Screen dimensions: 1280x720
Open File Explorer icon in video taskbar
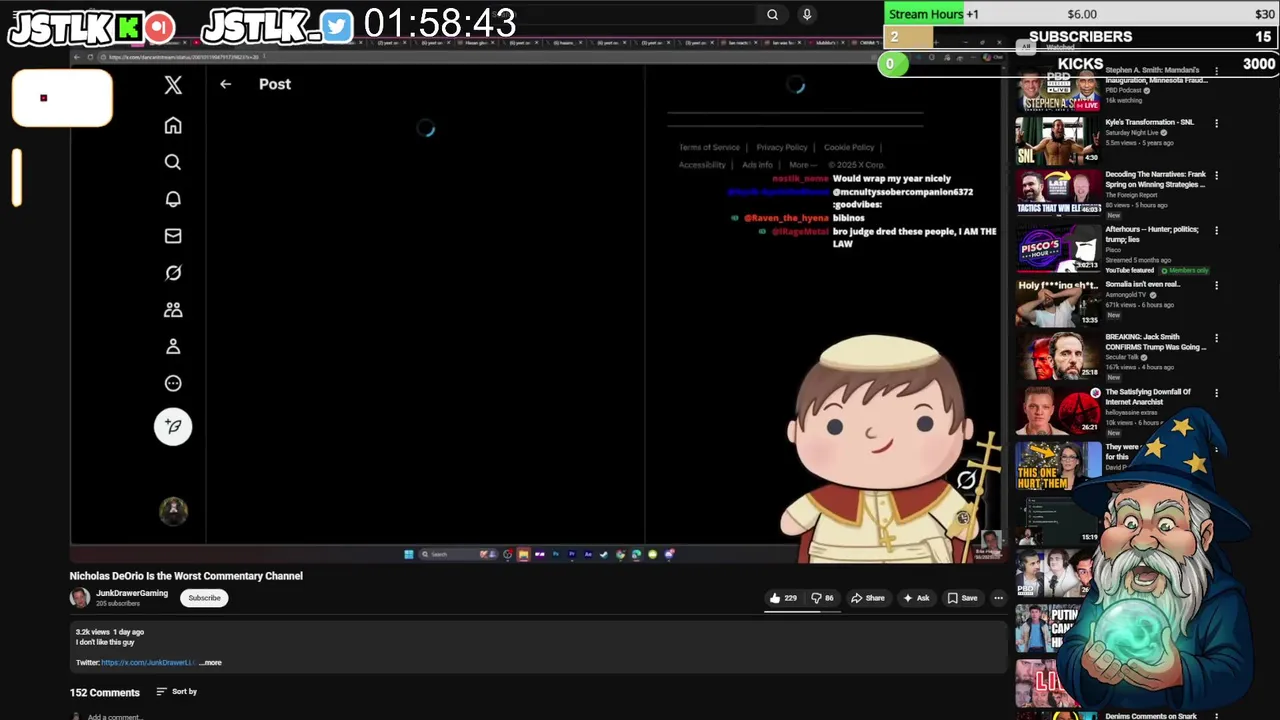pos(523,554)
